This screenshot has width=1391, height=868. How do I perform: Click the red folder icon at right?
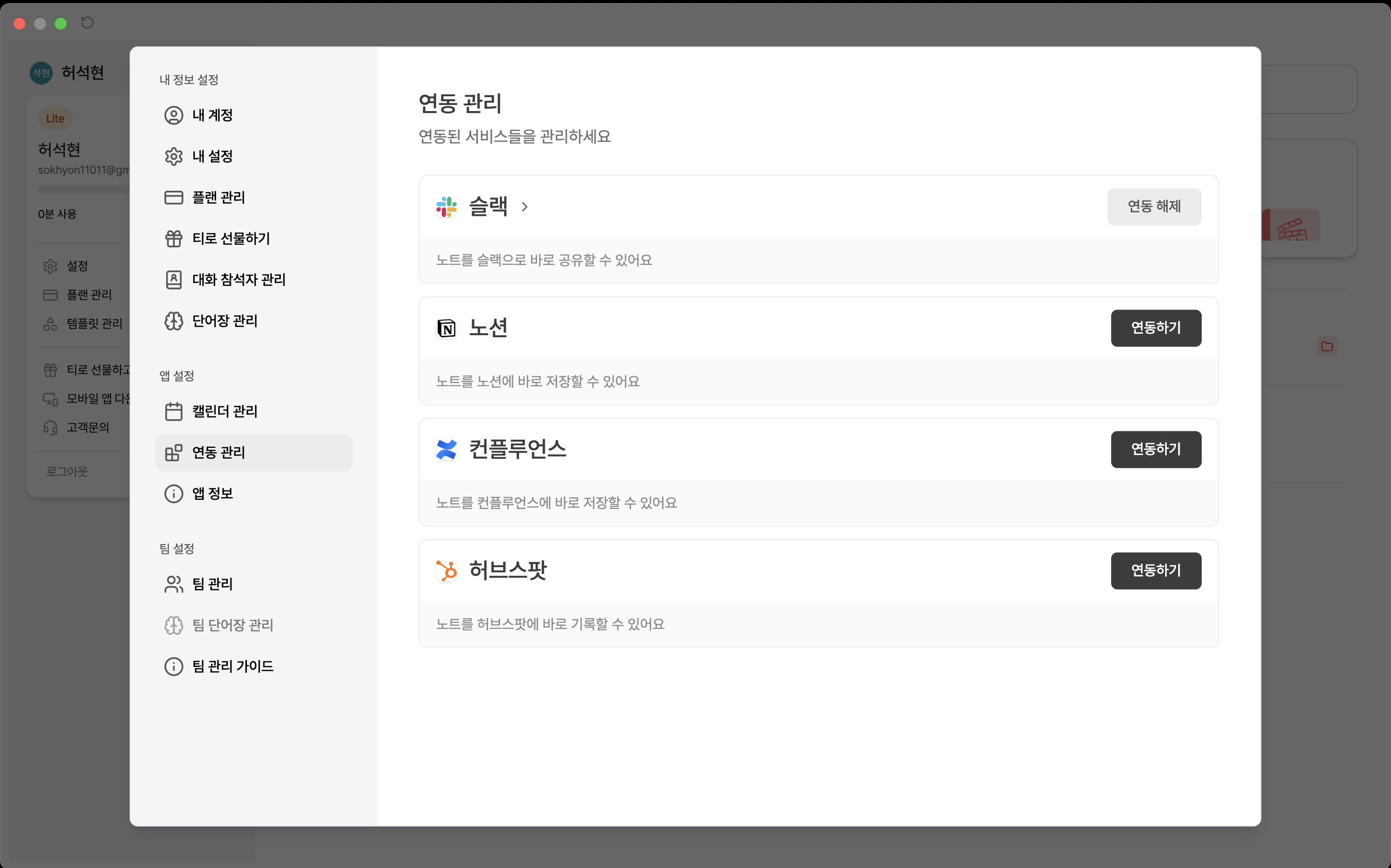pyautogui.click(x=1327, y=346)
